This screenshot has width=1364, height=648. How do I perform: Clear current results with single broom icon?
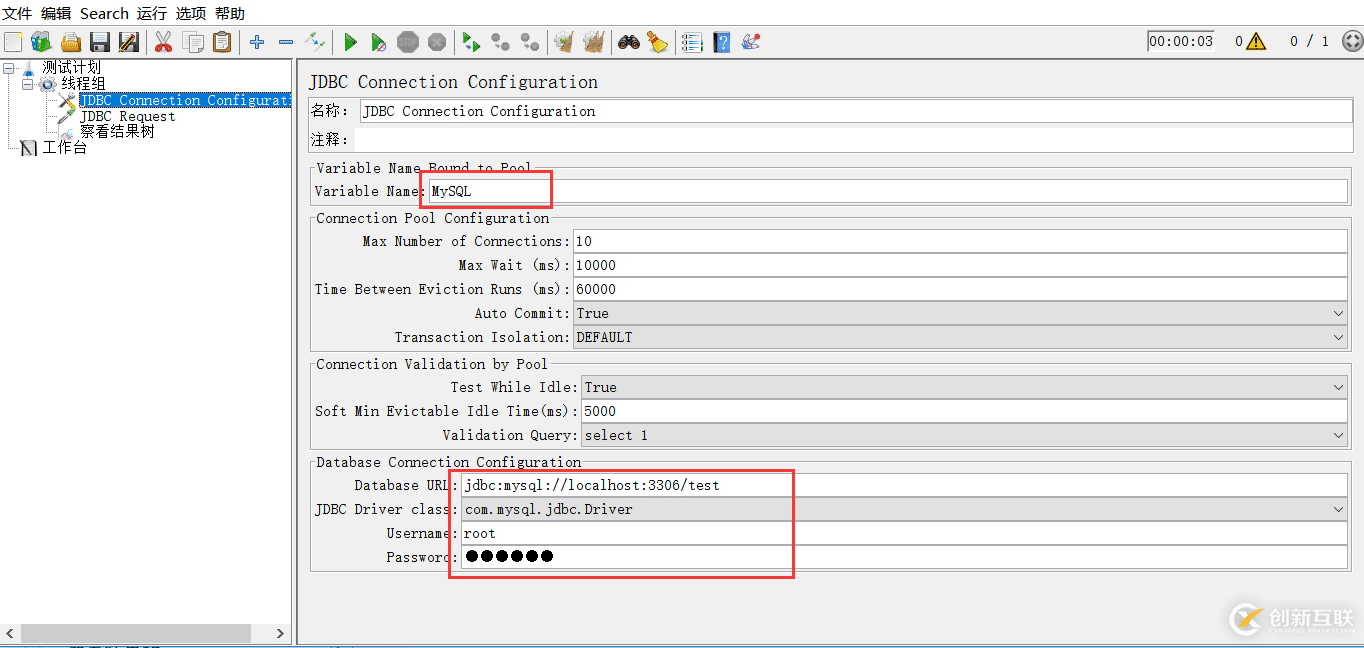(565, 42)
